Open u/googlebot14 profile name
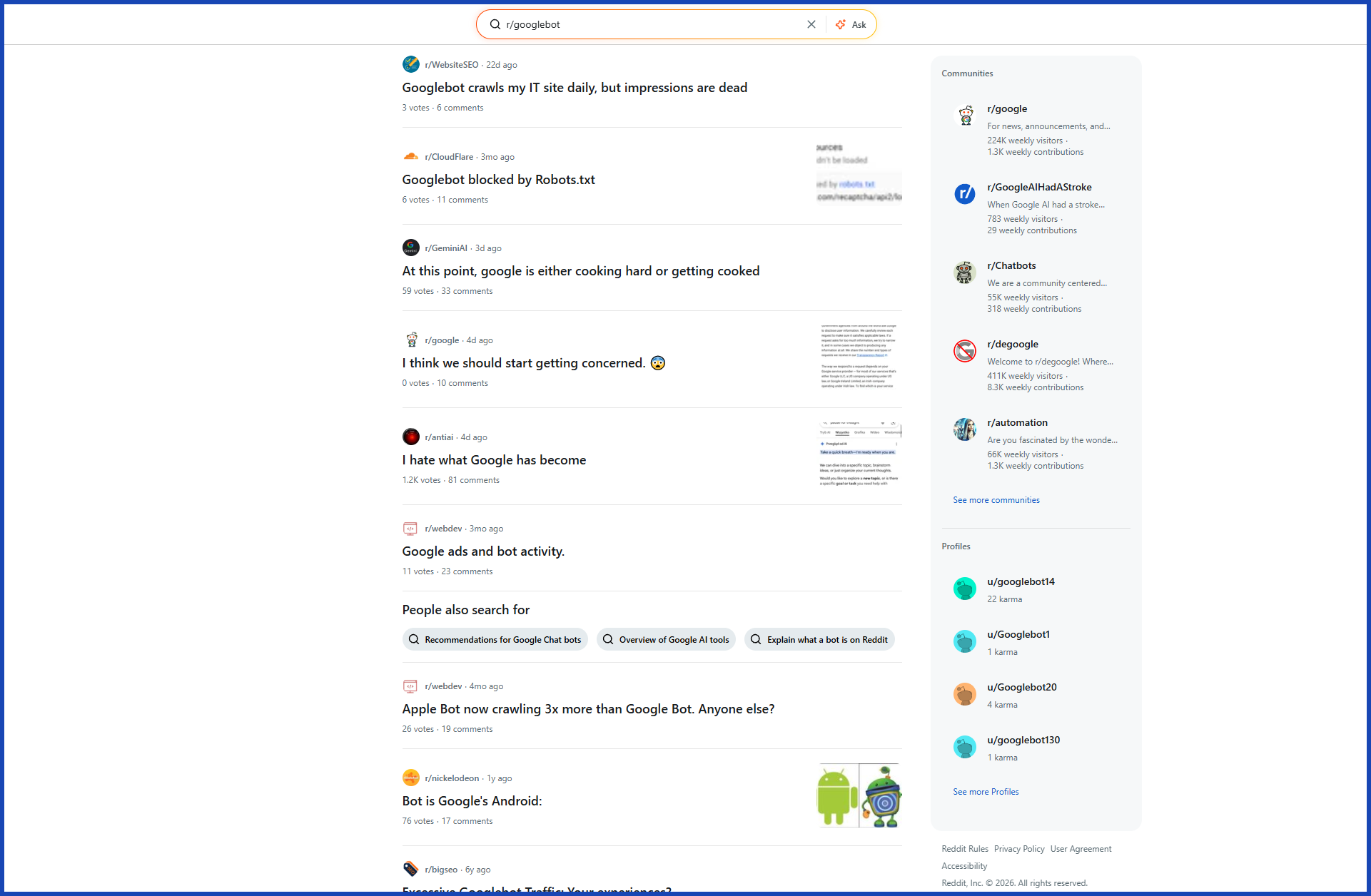Image resolution: width=1371 pixels, height=896 pixels. pos(1021,581)
